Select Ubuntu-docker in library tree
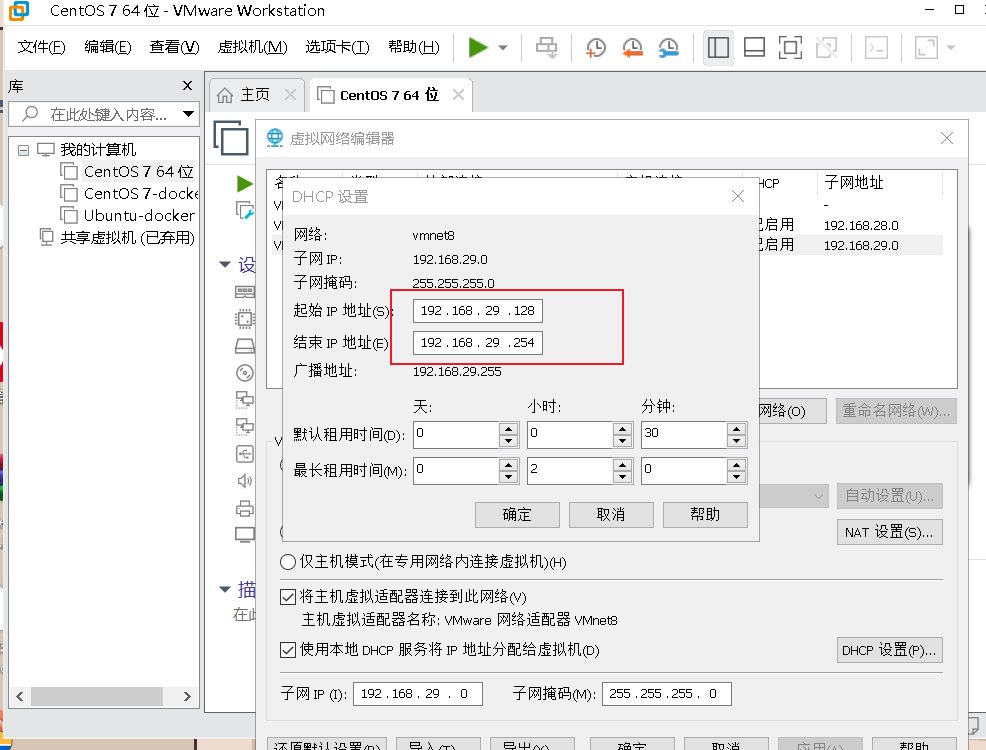This screenshot has width=986, height=750. [139, 216]
